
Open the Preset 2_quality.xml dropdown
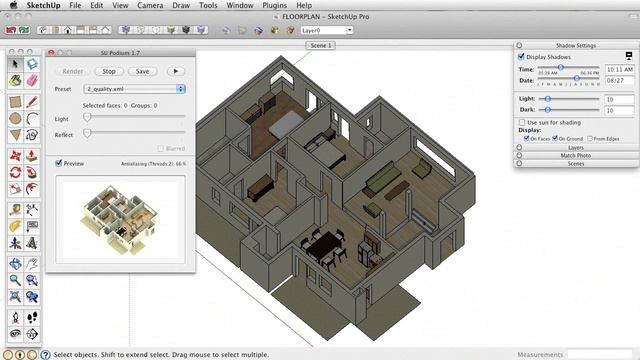(134, 89)
